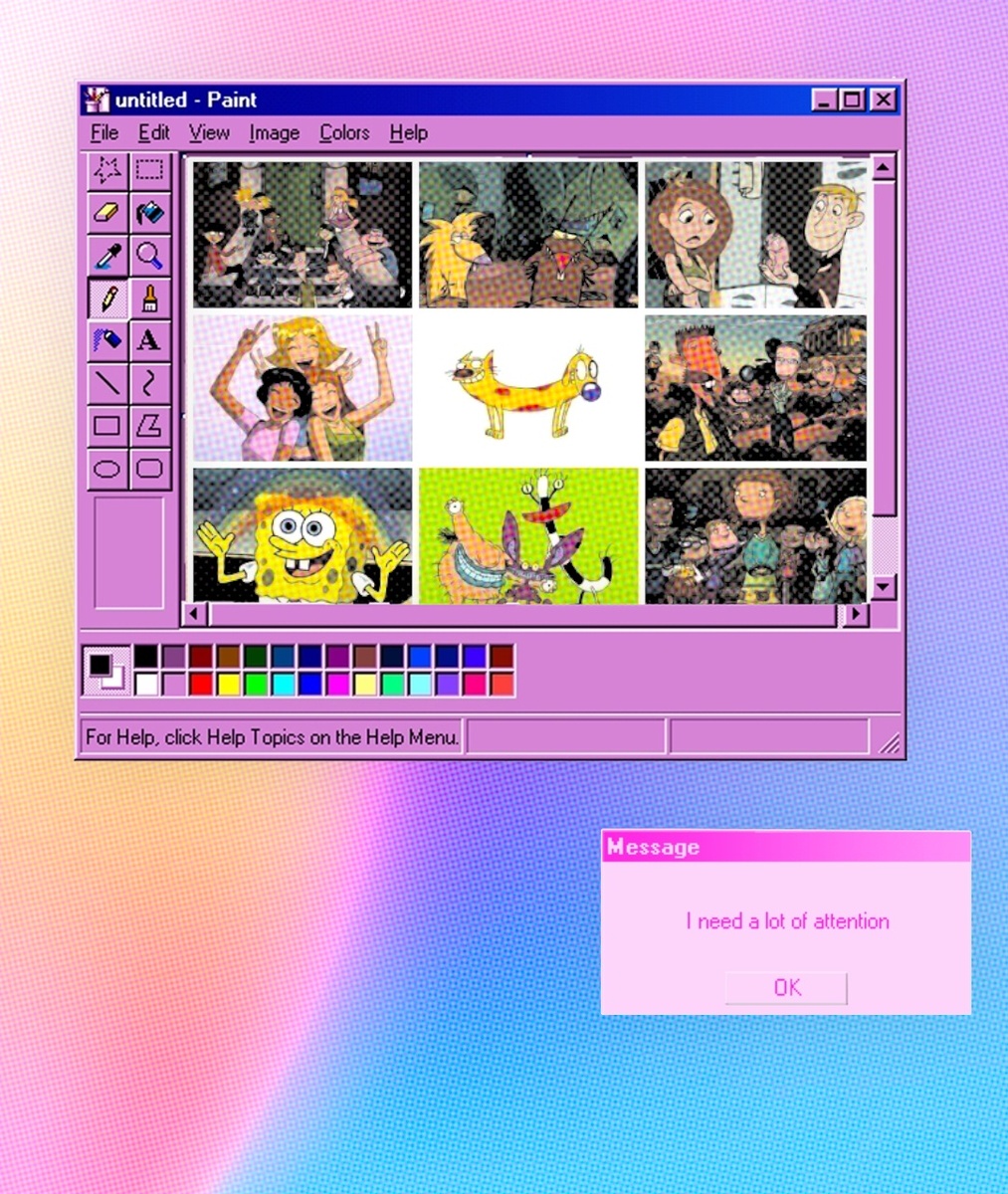The width and height of the screenshot is (1008, 1194).
Task: Choose the pale yellow palette swatch
Action: tap(365, 685)
